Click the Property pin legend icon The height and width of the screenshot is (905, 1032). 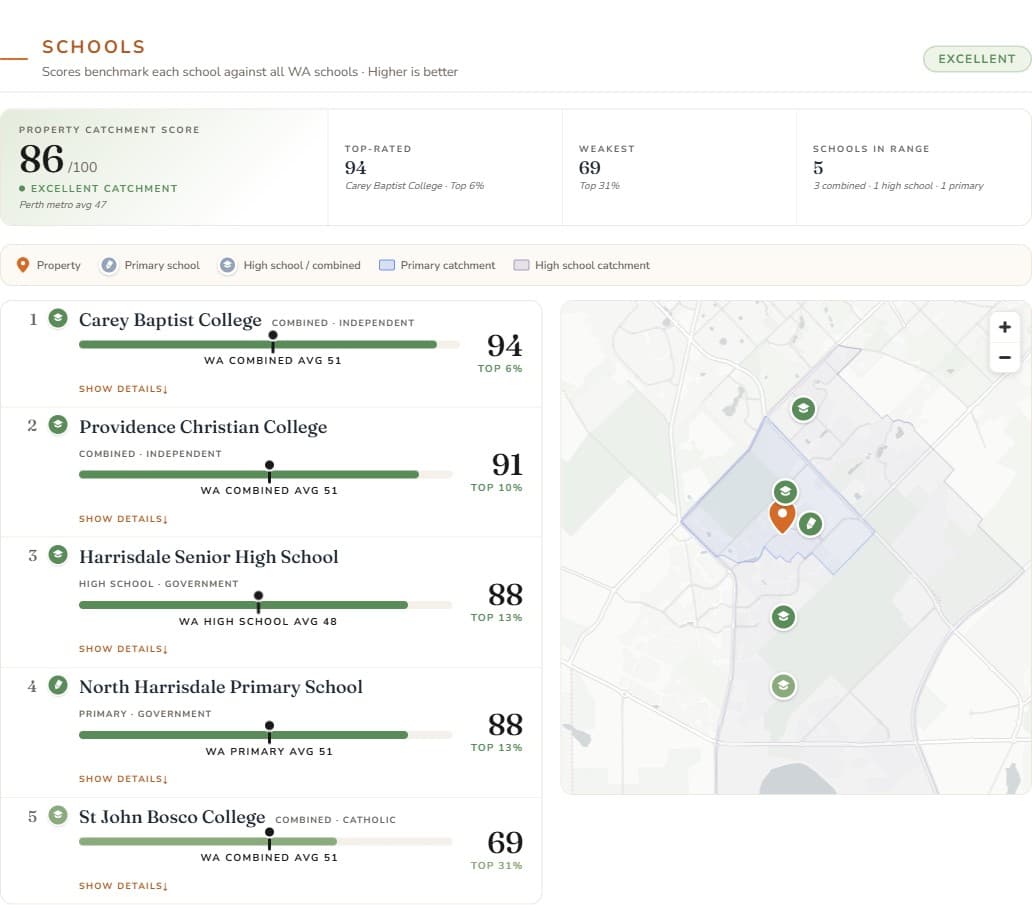[x=23, y=265]
